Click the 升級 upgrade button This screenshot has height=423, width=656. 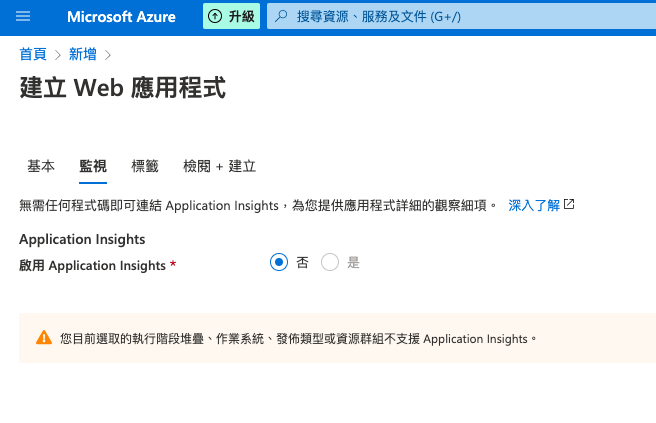pyautogui.click(x=231, y=16)
